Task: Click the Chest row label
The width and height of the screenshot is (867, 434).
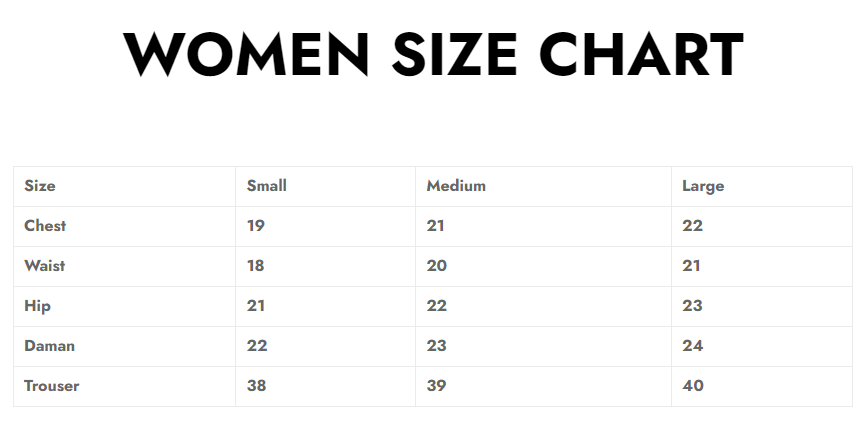Action: 45,226
